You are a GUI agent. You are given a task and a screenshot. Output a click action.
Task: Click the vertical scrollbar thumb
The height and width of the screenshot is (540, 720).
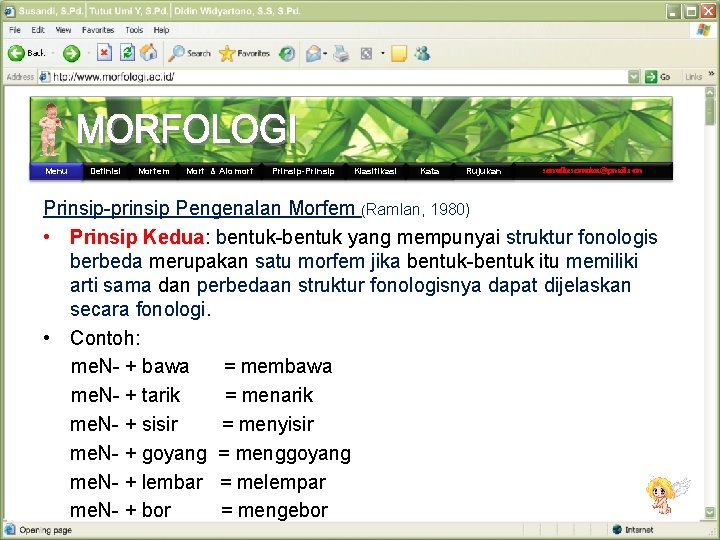tap(710, 111)
